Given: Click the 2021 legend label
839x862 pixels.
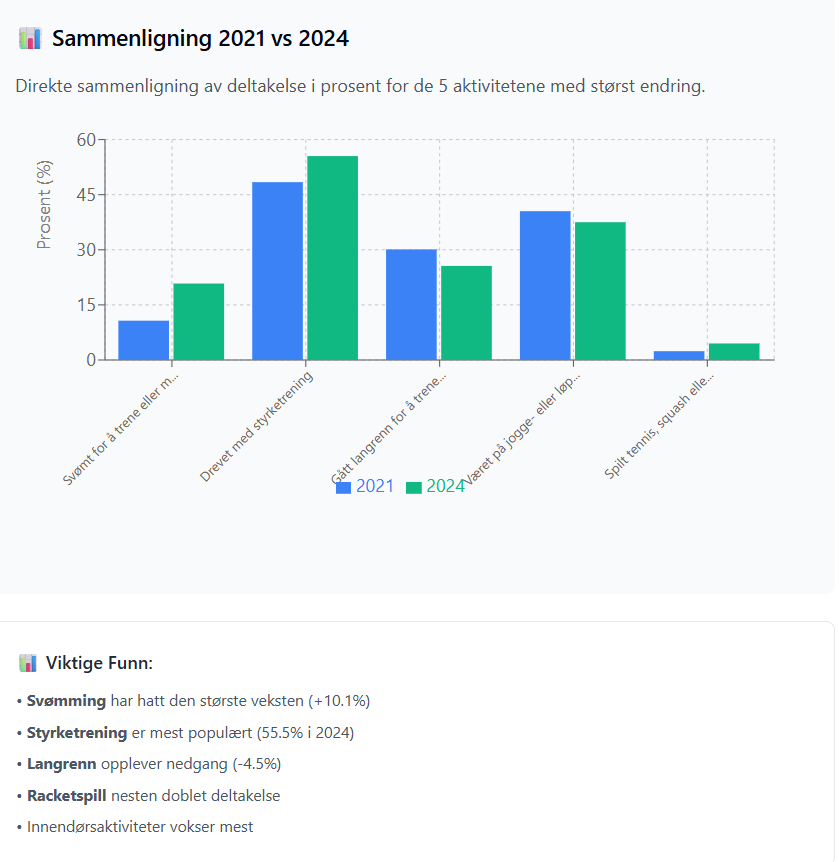Looking at the screenshot, I should coord(375,487).
